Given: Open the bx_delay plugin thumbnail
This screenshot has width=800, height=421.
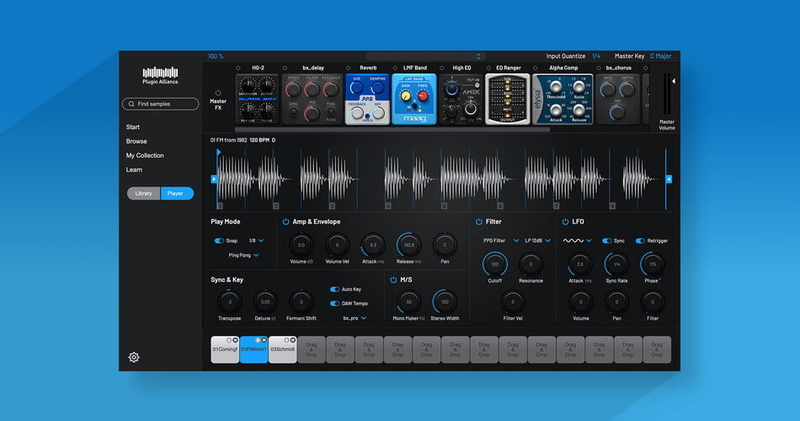Looking at the screenshot, I should tap(312, 99).
